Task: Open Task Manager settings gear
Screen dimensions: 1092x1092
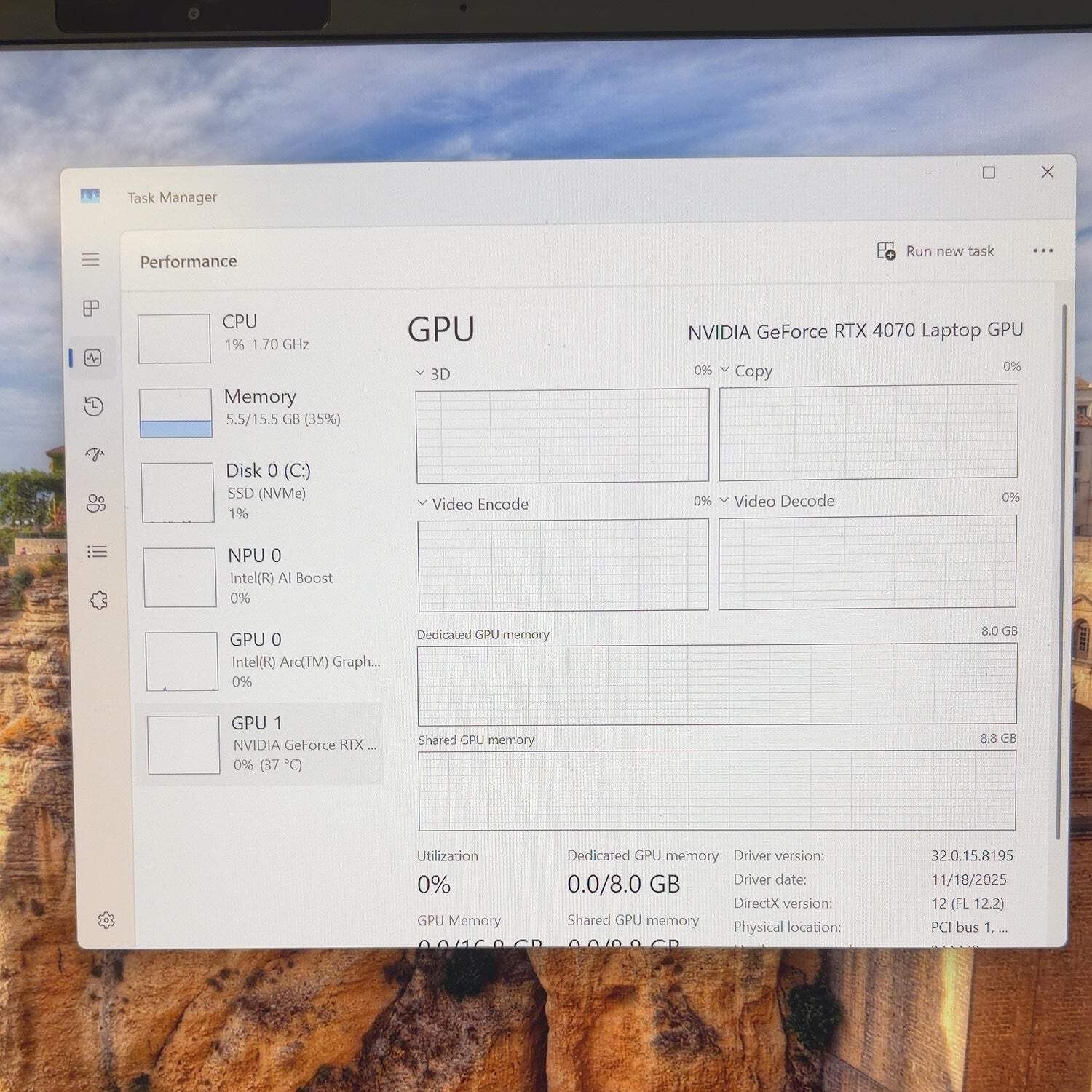Action: pos(106,920)
